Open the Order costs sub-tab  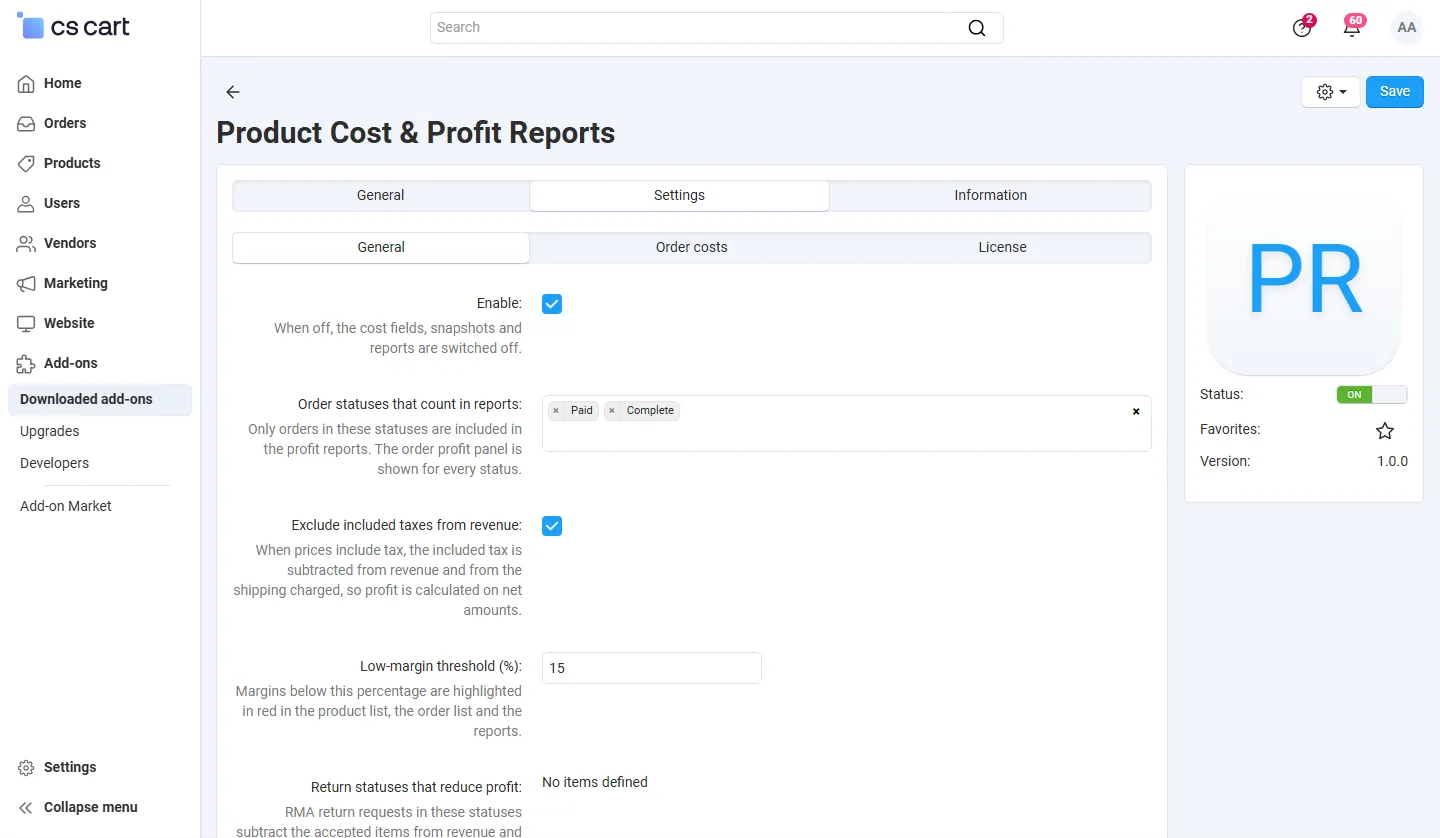tap(692, 247)
